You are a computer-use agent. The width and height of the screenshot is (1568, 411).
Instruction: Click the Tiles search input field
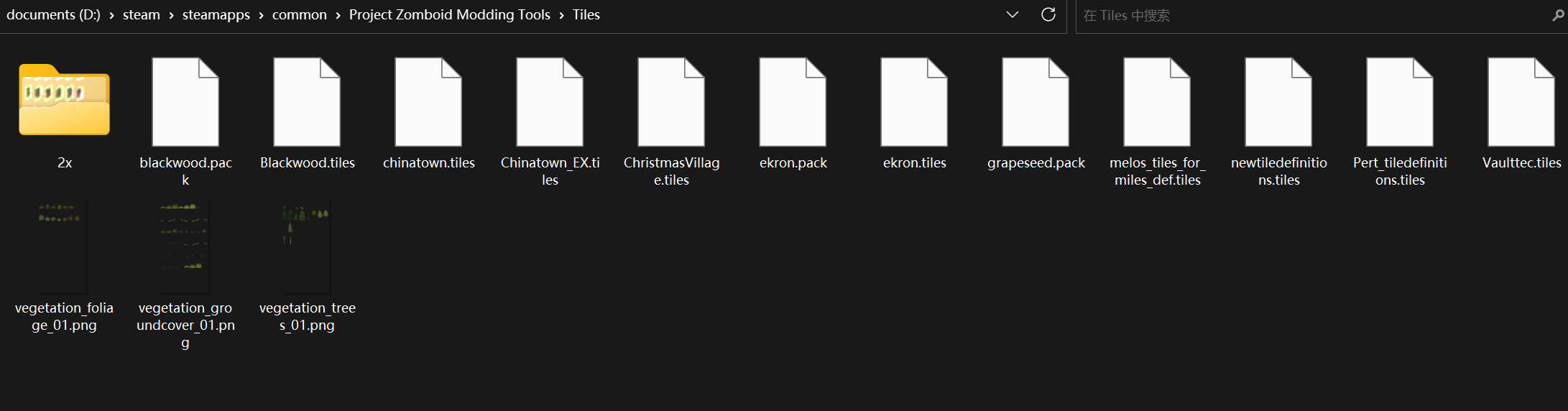[1316, 16]
